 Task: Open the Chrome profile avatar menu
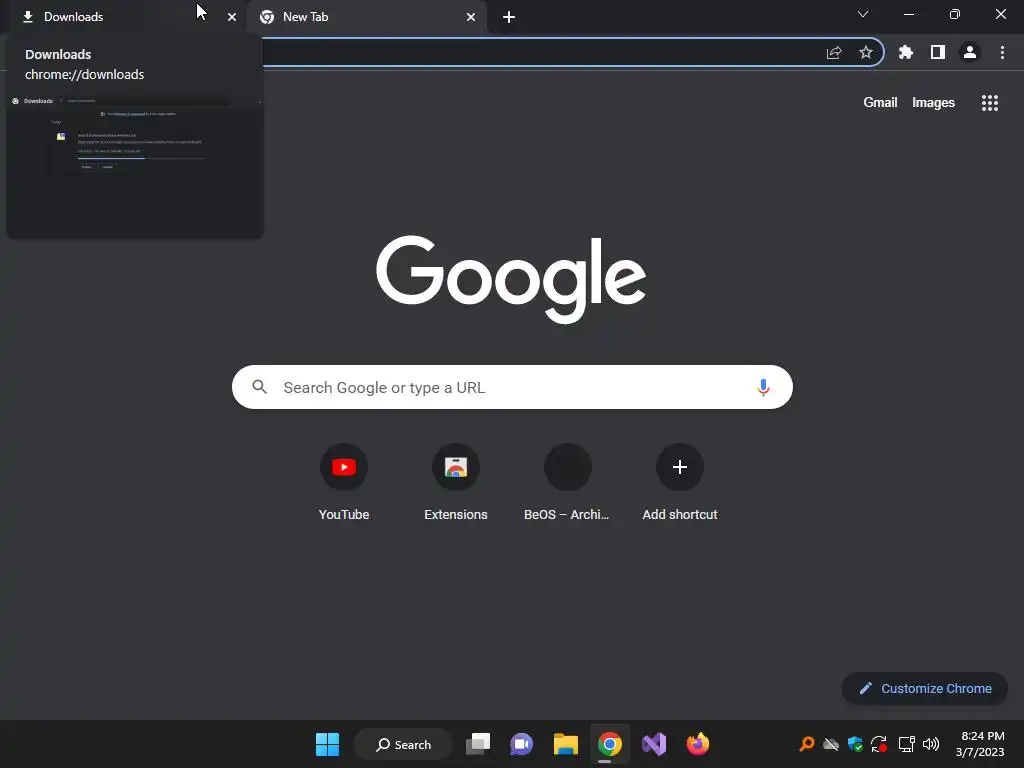tap(970, 53)
